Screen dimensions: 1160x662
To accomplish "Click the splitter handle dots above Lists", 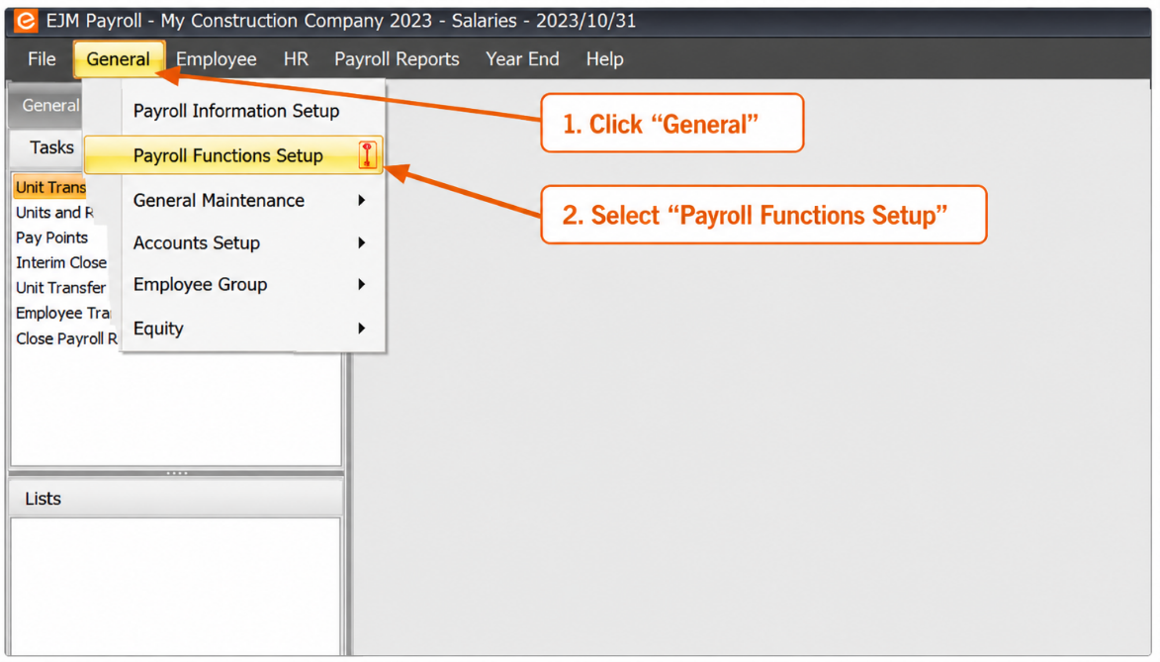I will (176, 473).
